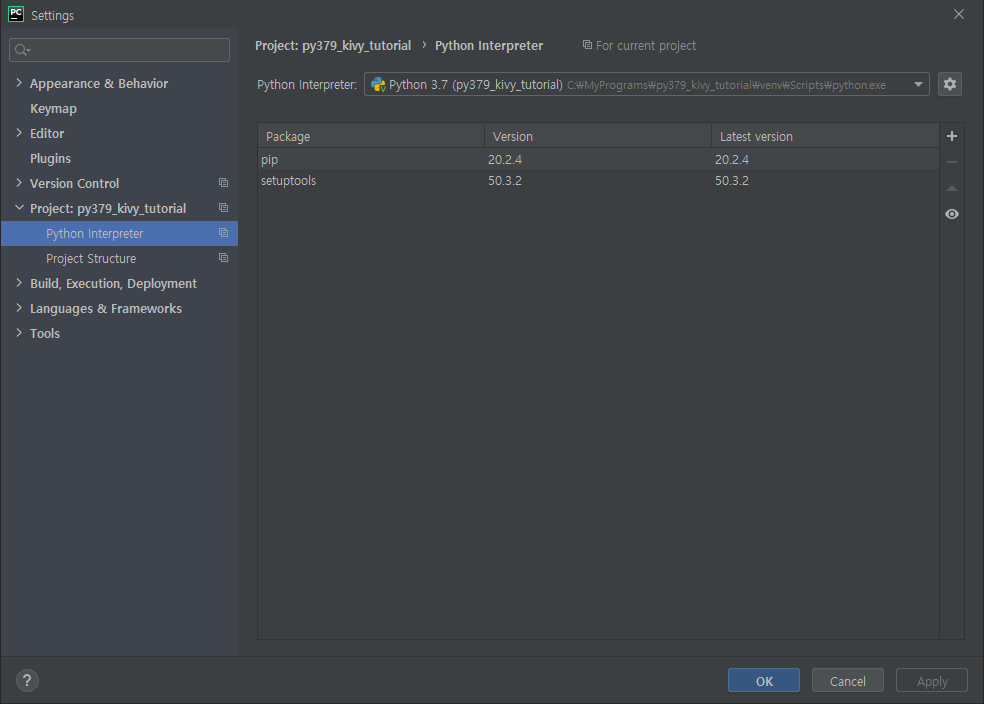984x704 pixels.
Task: Click the help question mark icon
Action: (27, 680)
